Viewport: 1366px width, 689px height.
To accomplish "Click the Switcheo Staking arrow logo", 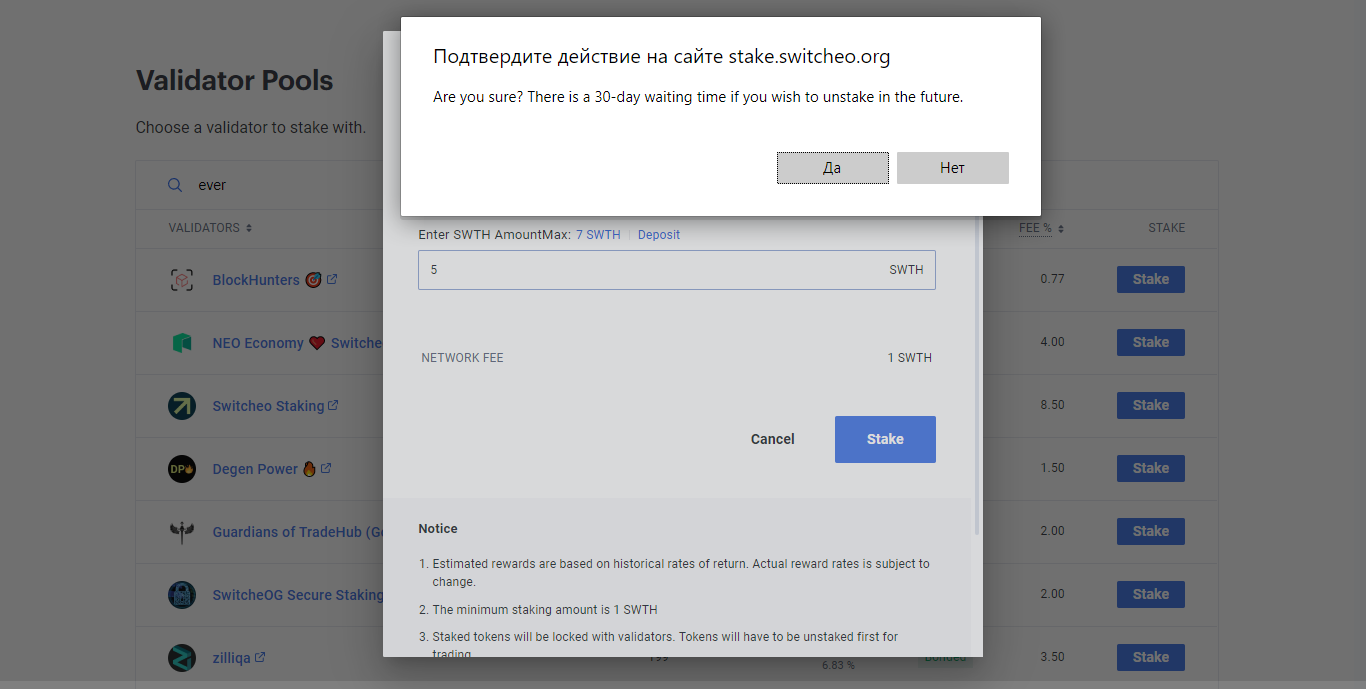I will [x=182, y=406].
